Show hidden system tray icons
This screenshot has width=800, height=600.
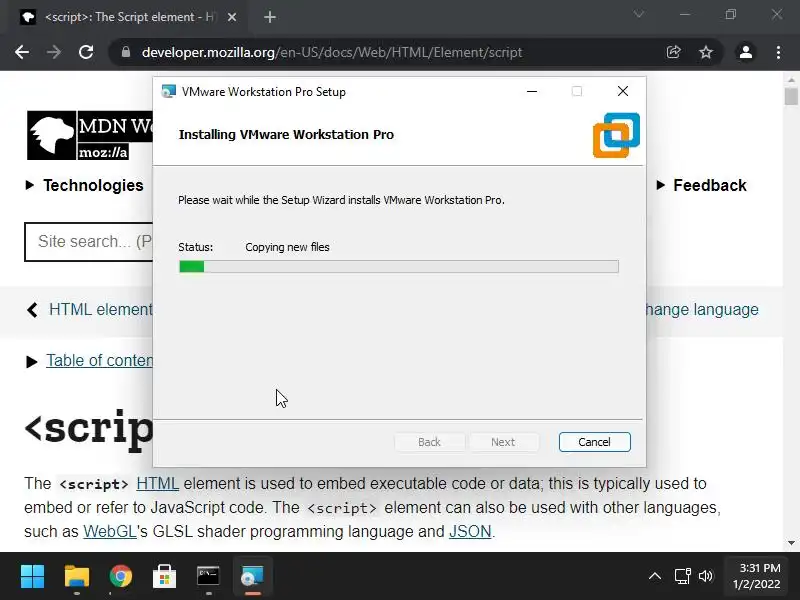655,577
